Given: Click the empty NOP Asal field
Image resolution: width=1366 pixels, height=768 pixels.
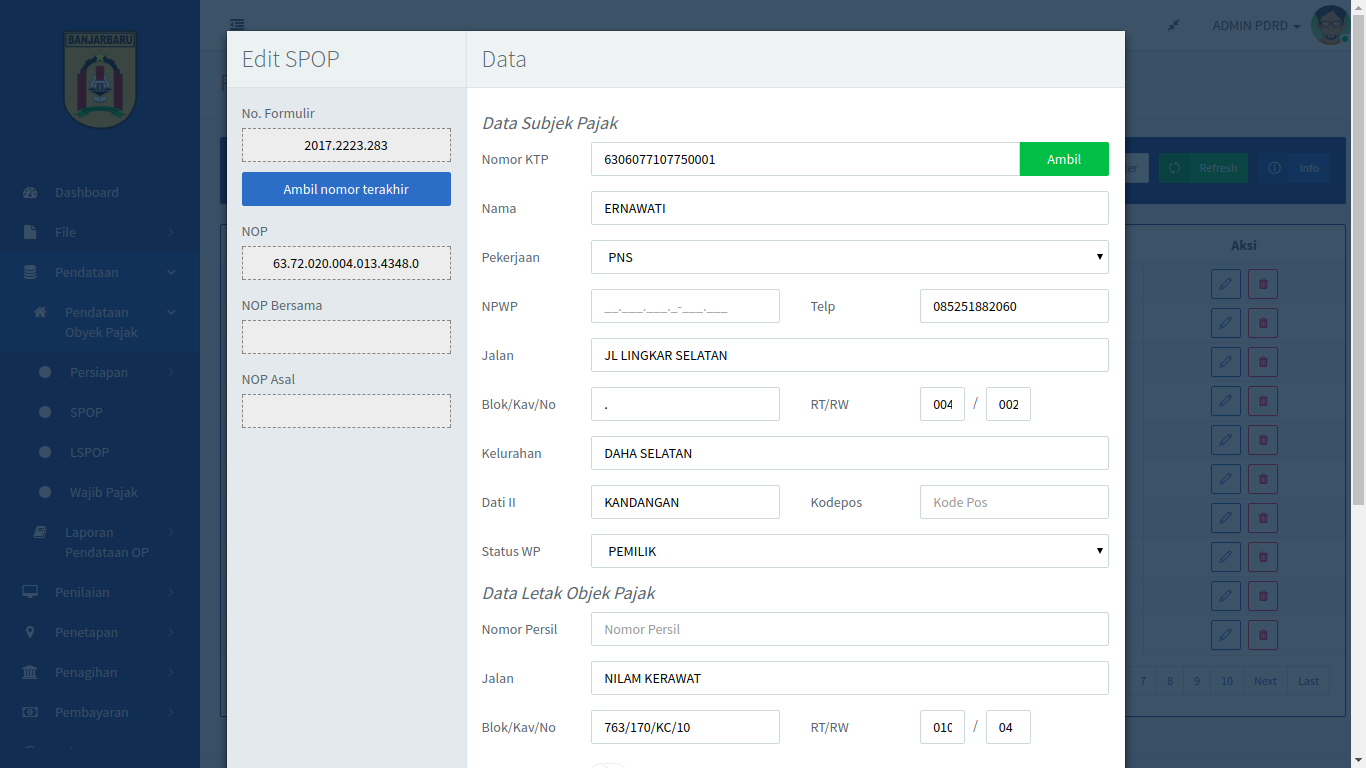Looking at the screenshot, I should pos(346,411).
